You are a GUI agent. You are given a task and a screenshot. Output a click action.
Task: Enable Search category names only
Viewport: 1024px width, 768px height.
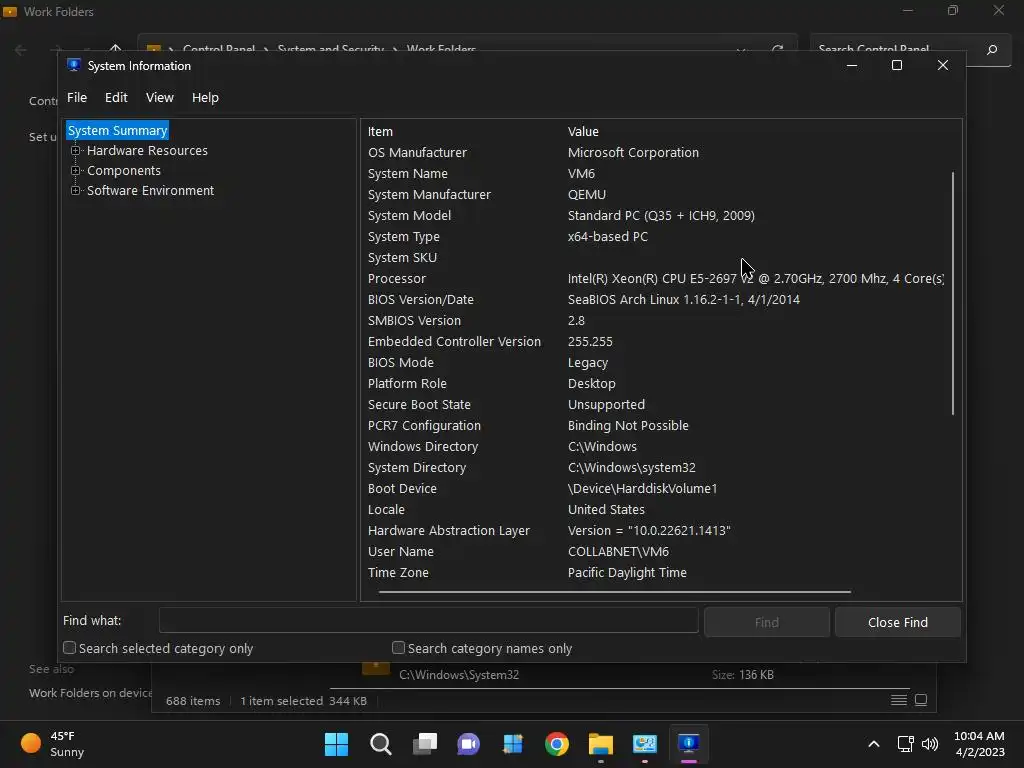tap(398, 648)
